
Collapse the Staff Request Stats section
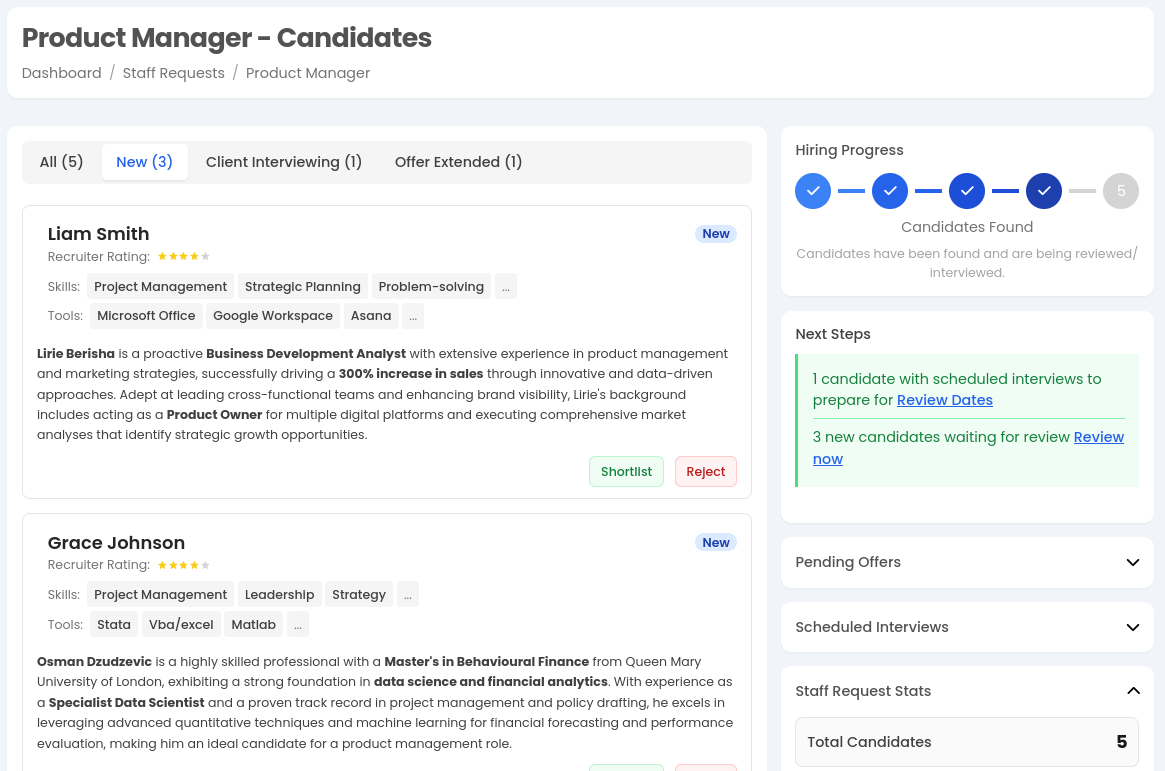click(1133, 691)
